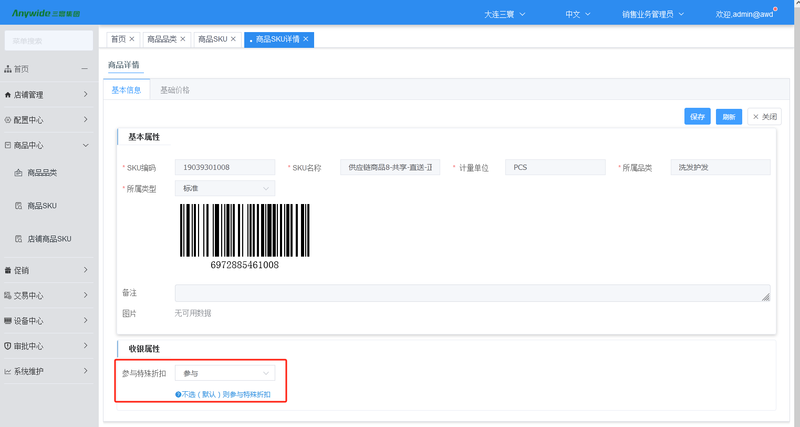800x427 pixels.
Task: Close the 商品品类 tab with its X
Action: 183,39
